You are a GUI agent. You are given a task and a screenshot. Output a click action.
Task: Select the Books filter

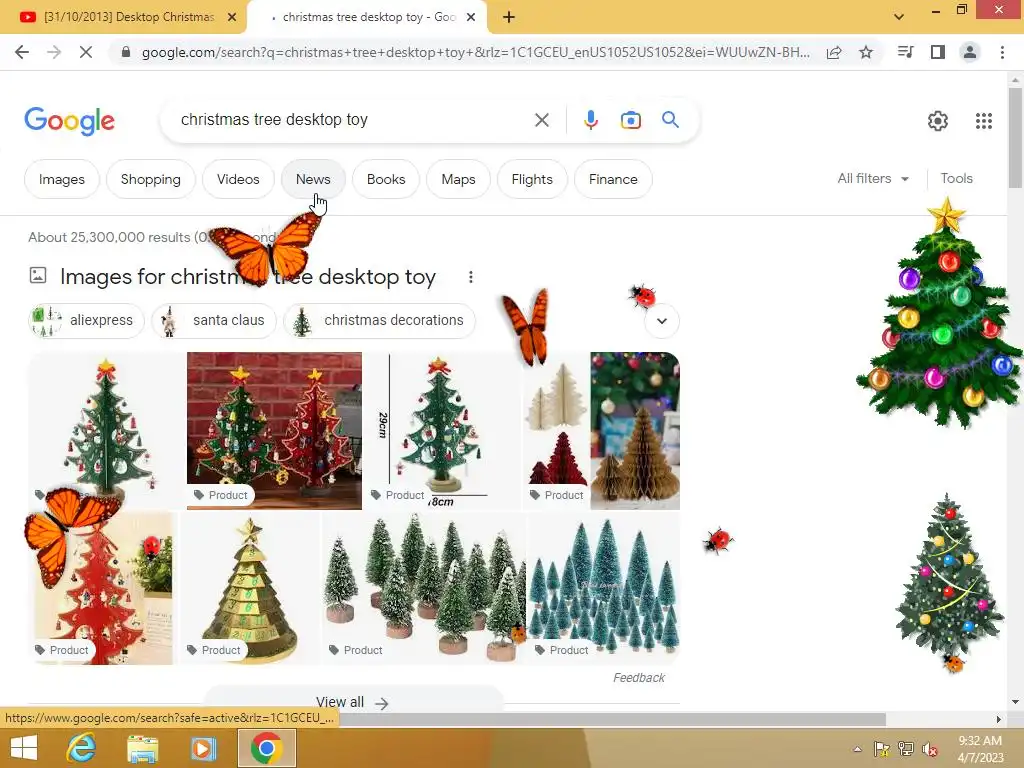(386, 179)
